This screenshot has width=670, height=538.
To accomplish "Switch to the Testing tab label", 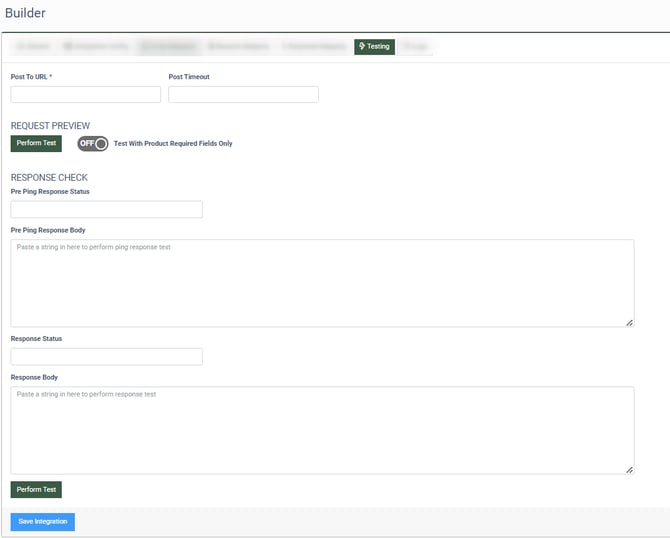I will [x=378, y=46].
